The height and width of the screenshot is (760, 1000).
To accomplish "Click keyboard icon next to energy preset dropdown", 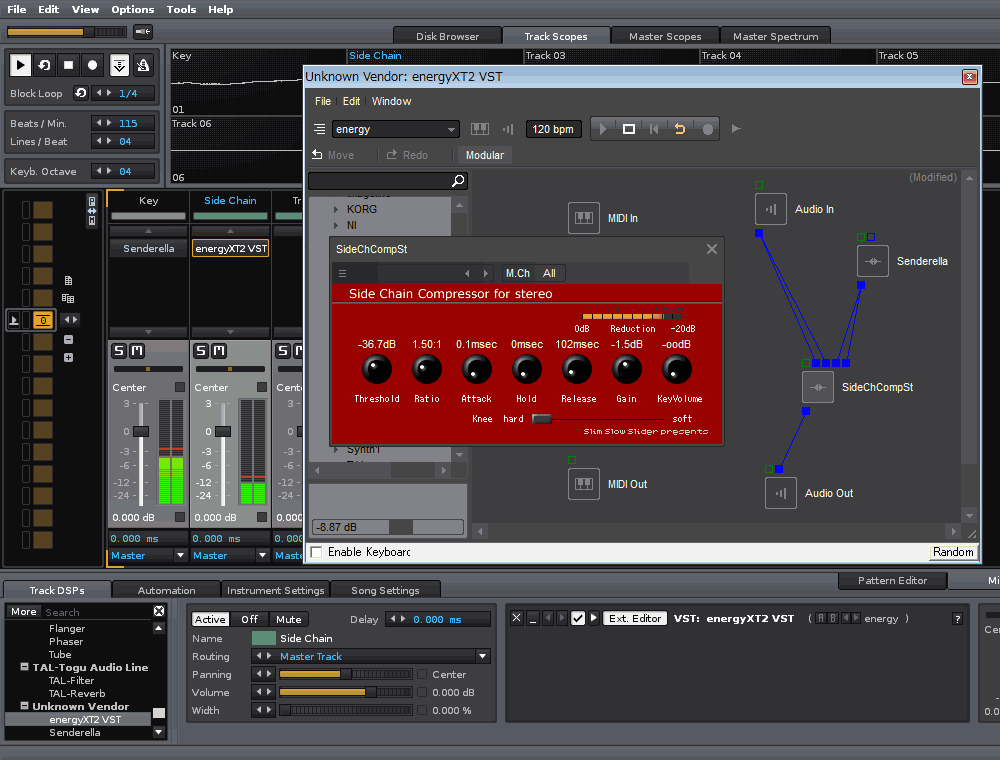I will pos(480,129).
